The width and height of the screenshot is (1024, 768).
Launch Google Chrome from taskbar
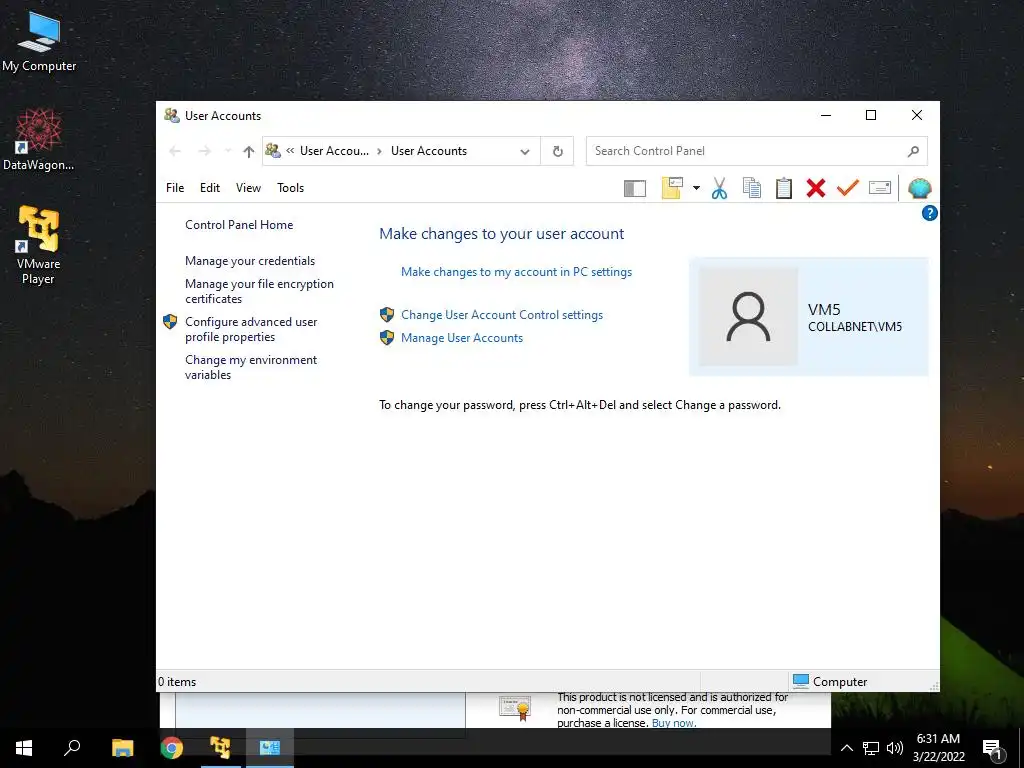click(x=172, y=748)
